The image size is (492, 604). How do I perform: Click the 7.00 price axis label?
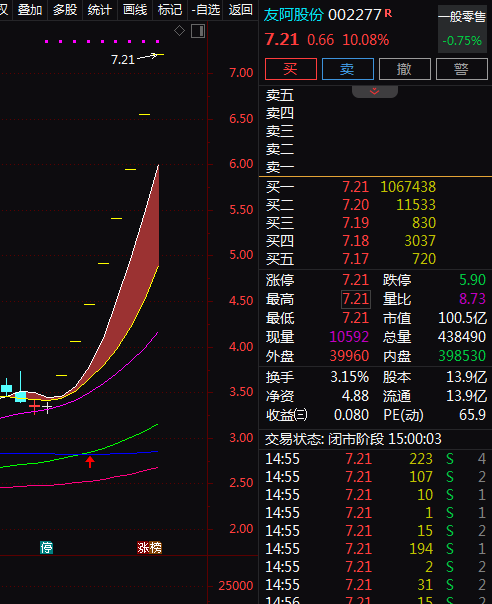pos(241,73)
